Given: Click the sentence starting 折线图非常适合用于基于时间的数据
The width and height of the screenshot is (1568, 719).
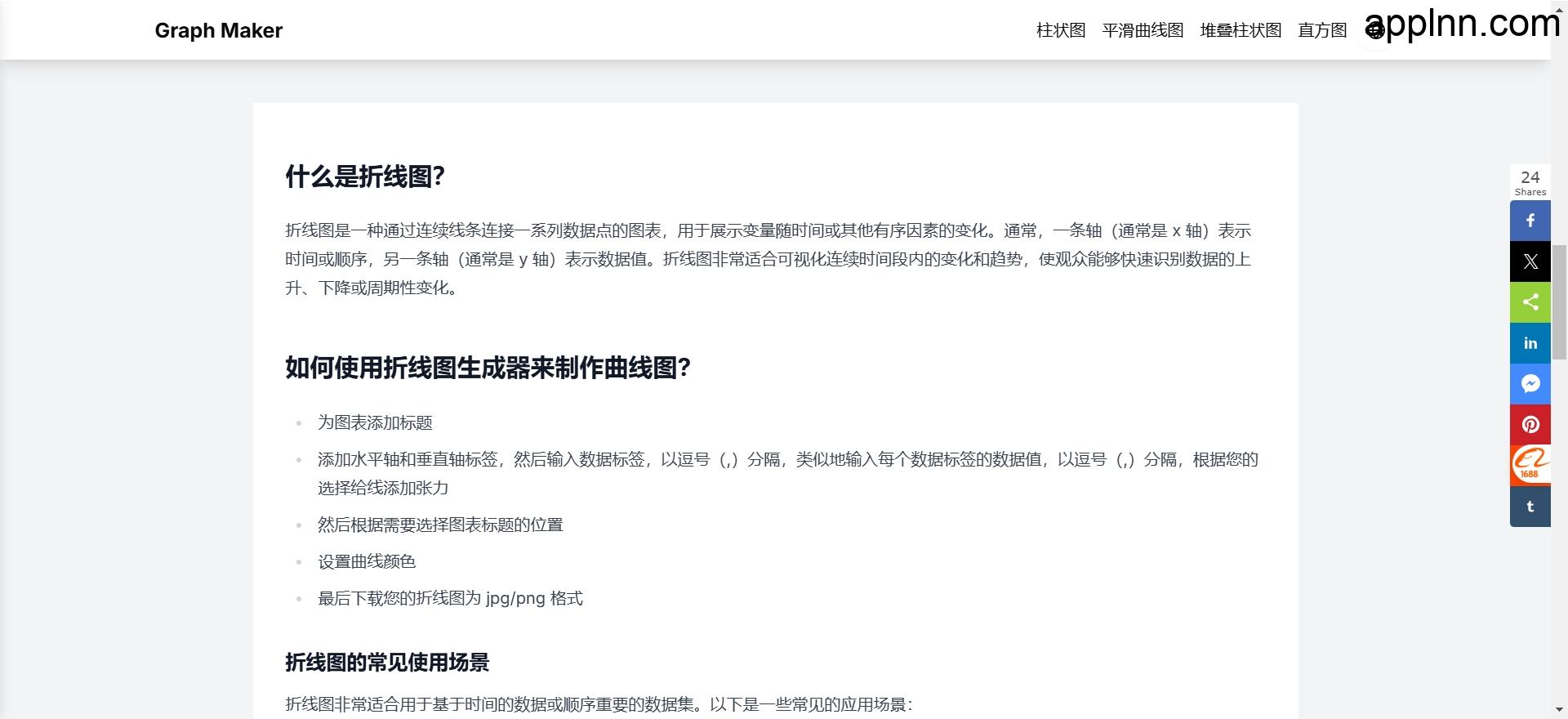Looking at the screenshot, I should pyautogui.click(x=599, y=704).
